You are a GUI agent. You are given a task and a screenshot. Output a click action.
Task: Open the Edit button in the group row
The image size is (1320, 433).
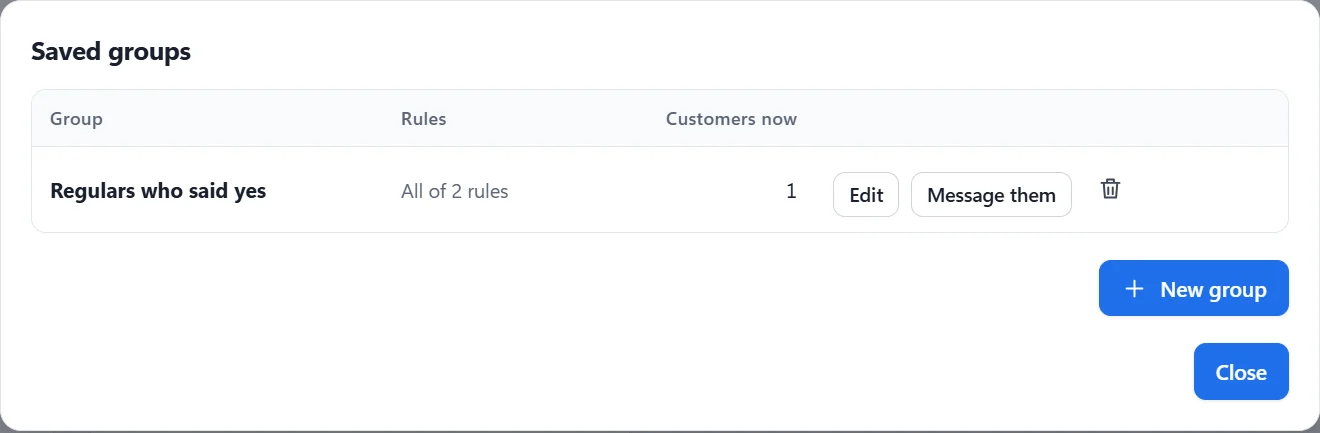866,195
